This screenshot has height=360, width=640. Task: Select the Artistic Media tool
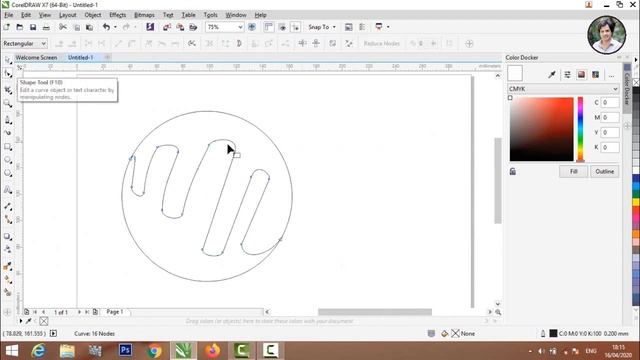pos(8,133)
